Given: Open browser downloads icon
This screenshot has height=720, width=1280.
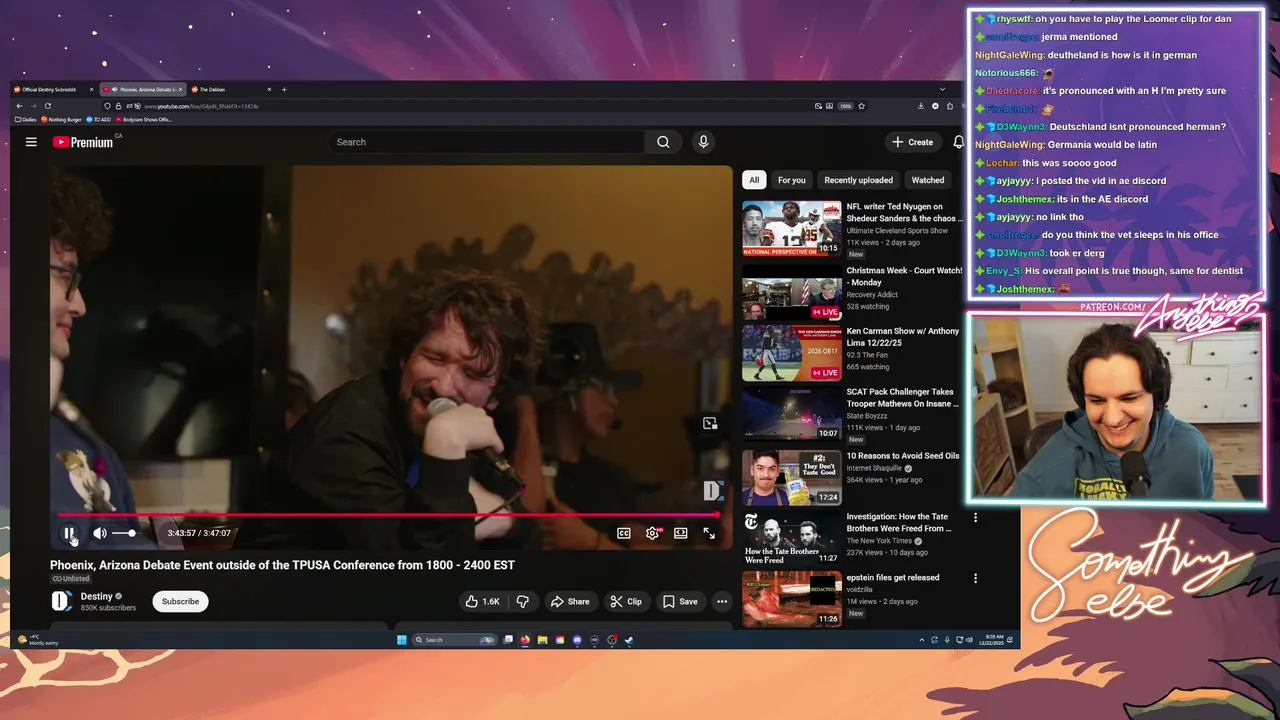Looking at the screenshot, I should coord(921,106).
